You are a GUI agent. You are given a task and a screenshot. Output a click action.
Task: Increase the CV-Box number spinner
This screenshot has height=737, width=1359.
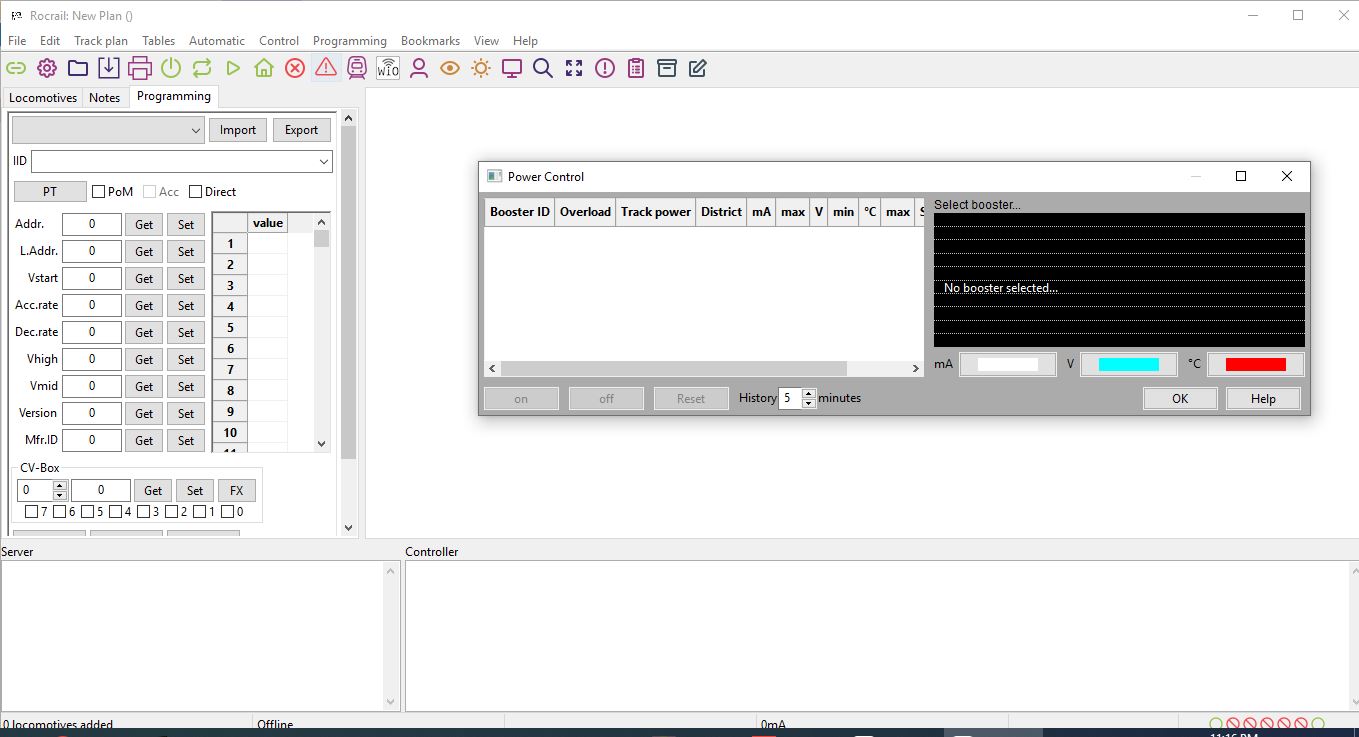pyautogui.click(x=59, y=486)
